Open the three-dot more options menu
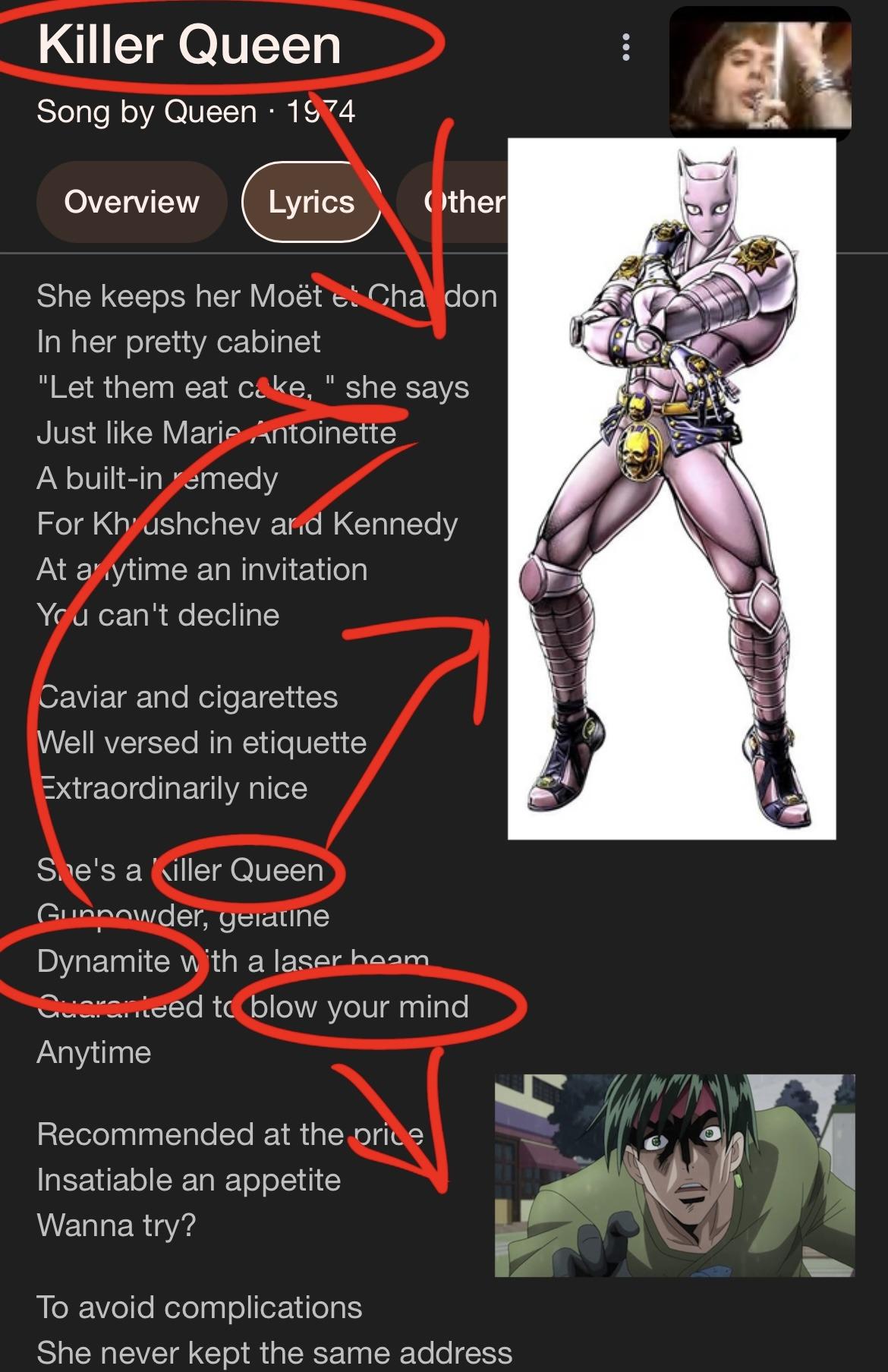The image size is (888, 1372). click(x=625, y=47)
